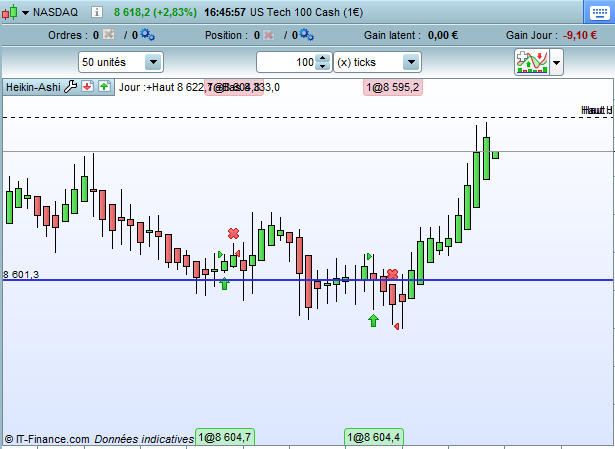Open the keyboard shortcut icon at top right
The width and height of the screenshot is (615, 449).
599,13
